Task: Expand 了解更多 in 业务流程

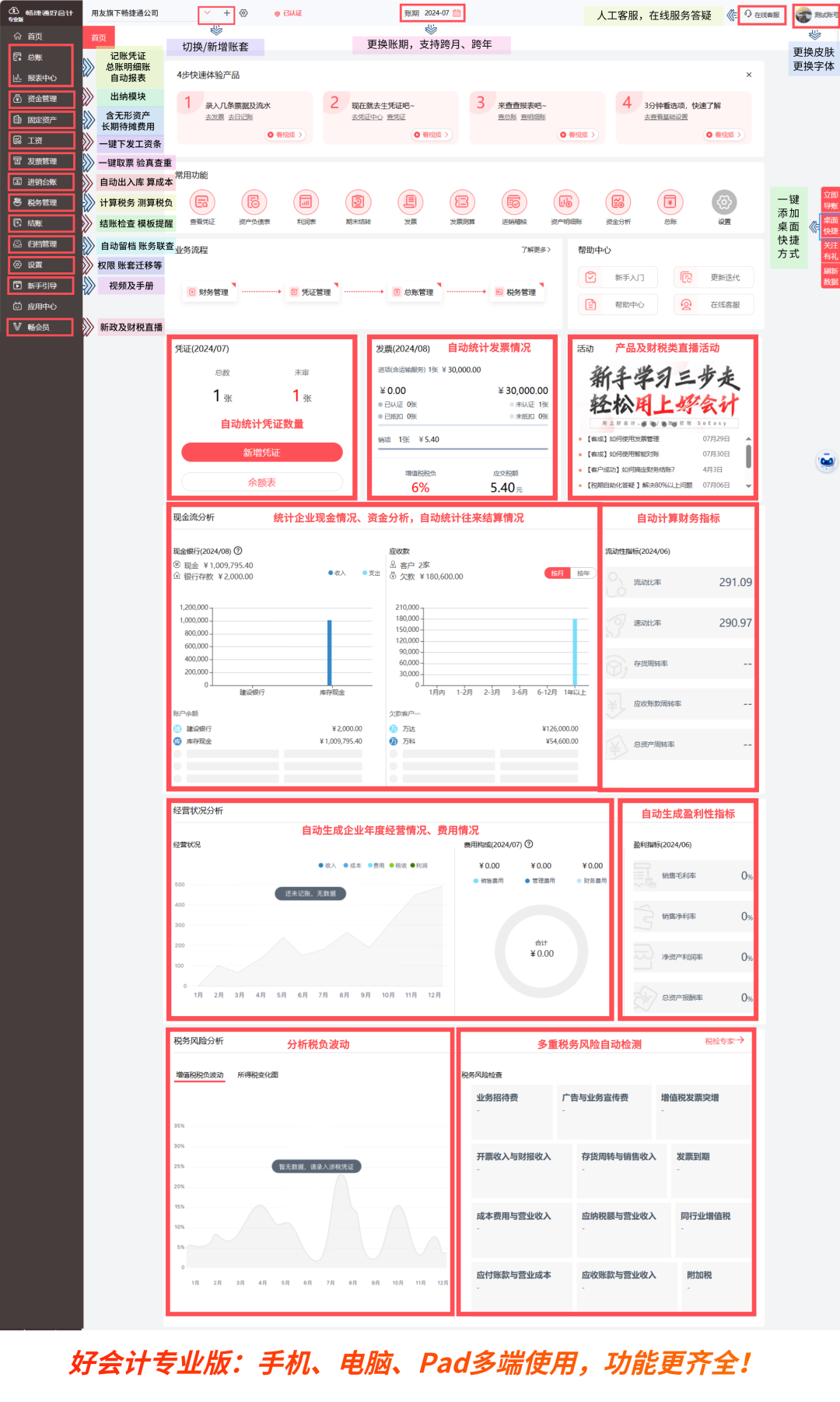Action: click(536, 250)
